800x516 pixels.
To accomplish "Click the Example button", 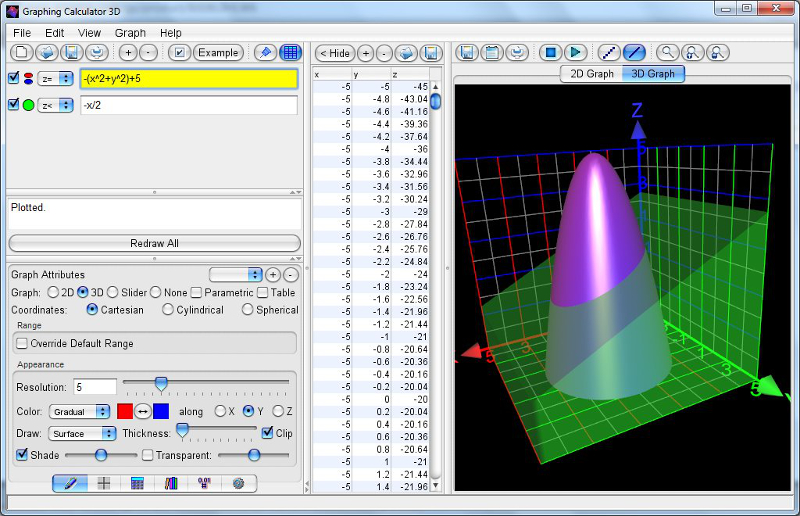I will click(218, 53).
